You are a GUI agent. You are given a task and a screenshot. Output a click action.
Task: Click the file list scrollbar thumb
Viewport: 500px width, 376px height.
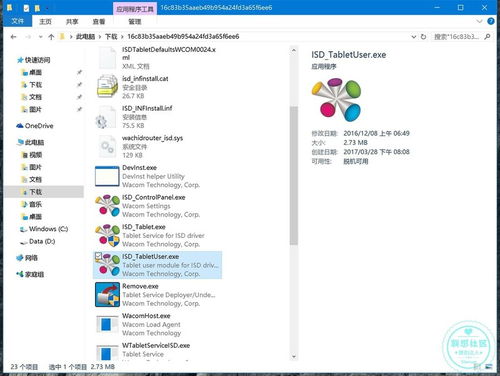point(293,176)
